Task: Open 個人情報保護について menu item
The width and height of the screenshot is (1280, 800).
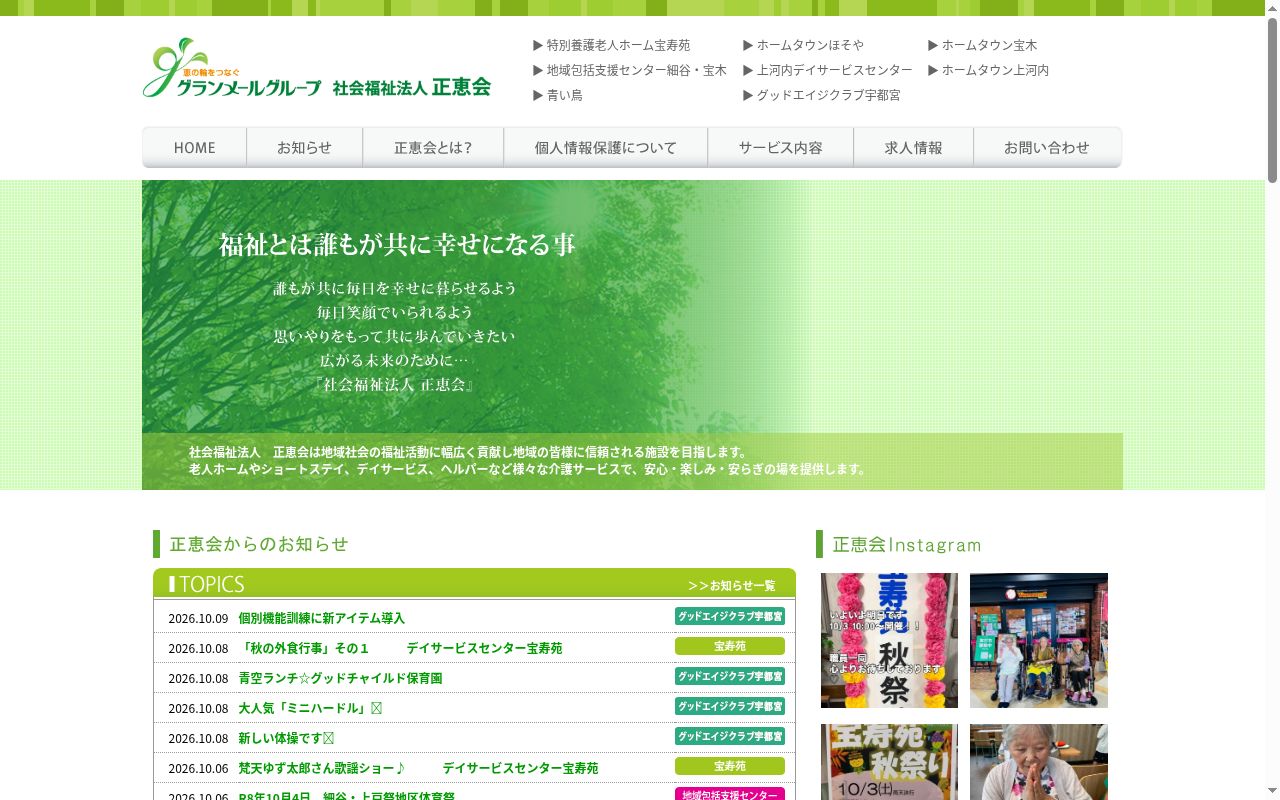Action: (605, 147)
